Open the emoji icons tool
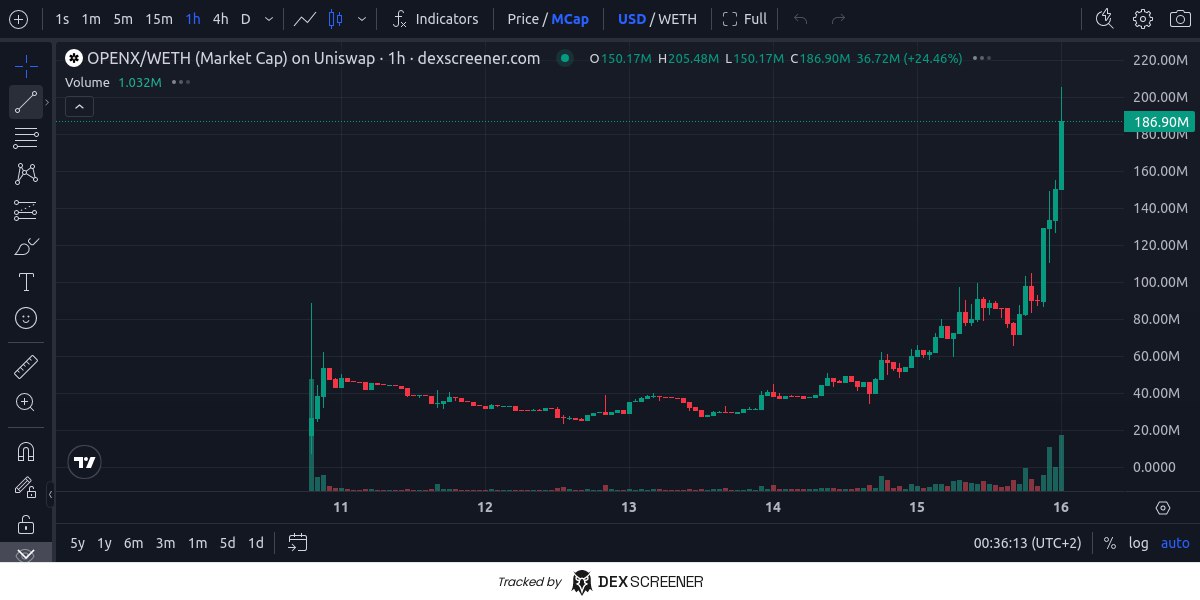1200x600 pixels. (x=26, y=318)
